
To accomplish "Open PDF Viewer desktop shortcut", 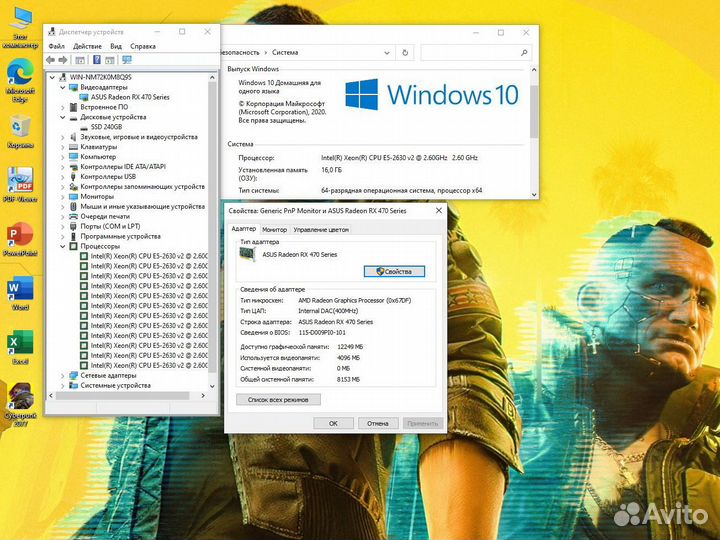I will [20, 185].
